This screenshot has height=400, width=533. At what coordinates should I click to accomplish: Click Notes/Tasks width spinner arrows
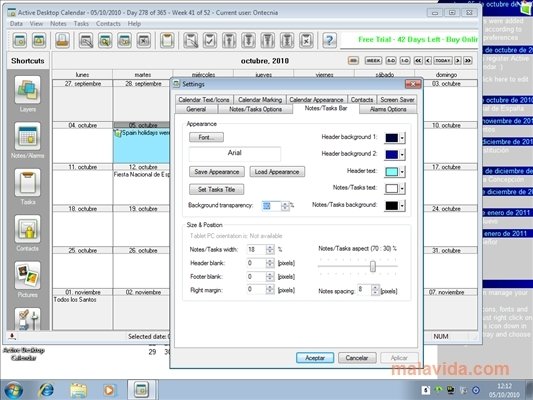[x=270, y=250]
